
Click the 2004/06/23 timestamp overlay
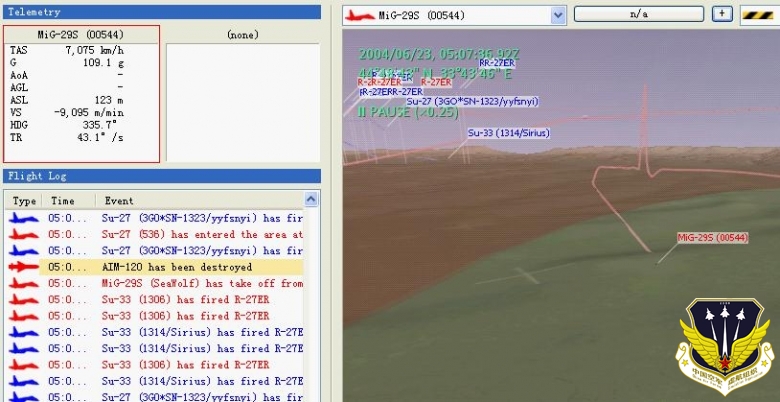(439, 54)
